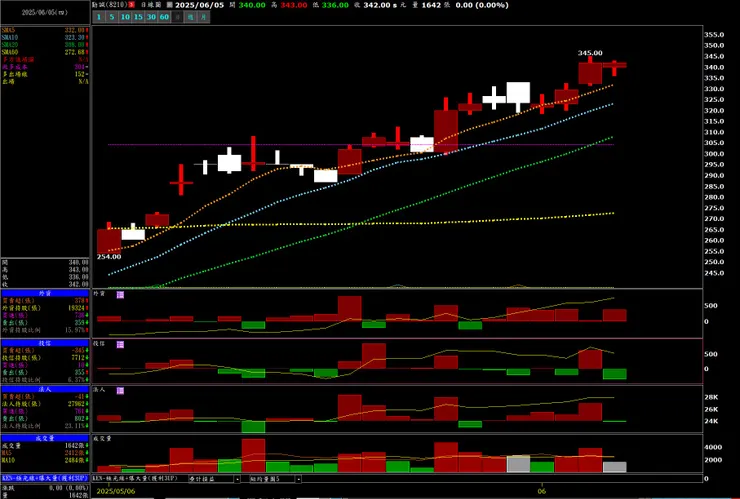Open the settings icon in the 外資 panel

click(x=120, y=295)
